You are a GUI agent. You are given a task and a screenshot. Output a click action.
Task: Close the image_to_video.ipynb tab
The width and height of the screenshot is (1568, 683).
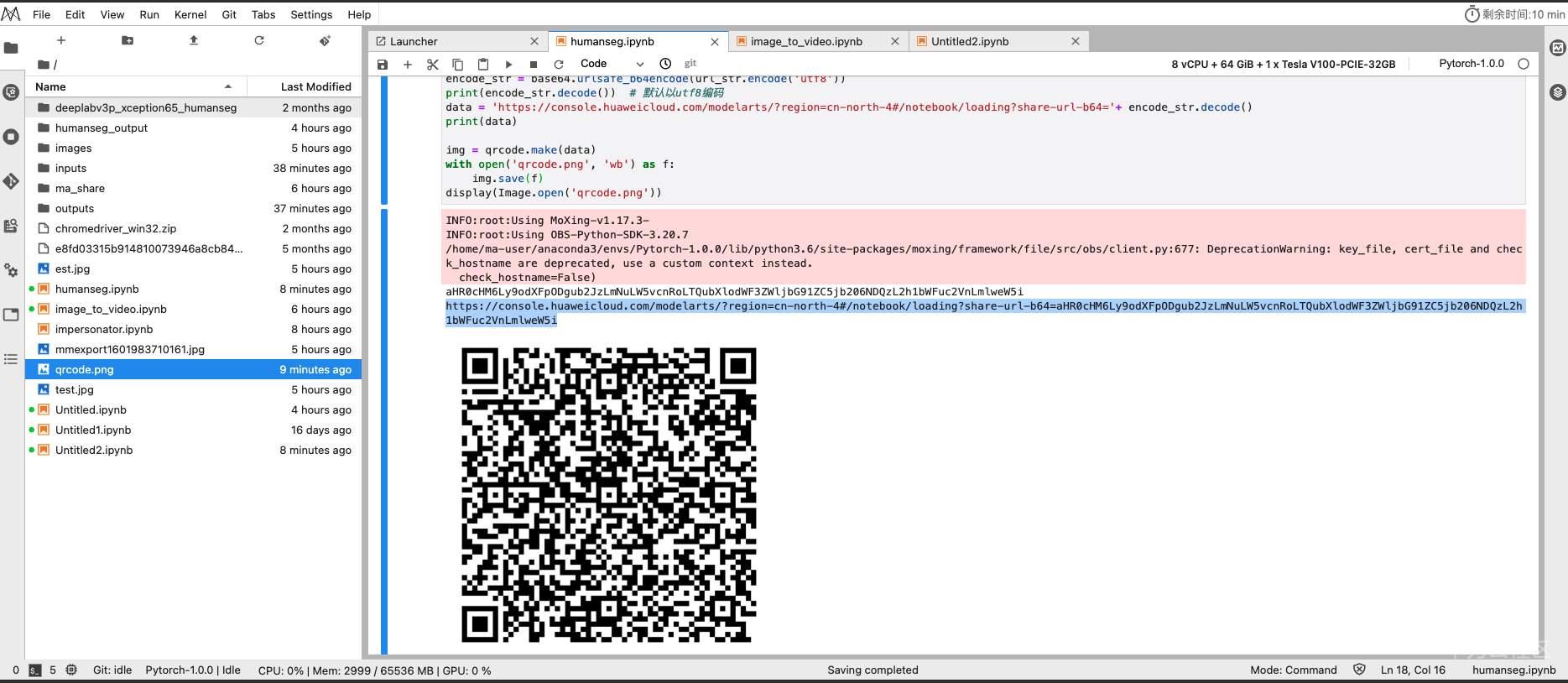point(895,41)
